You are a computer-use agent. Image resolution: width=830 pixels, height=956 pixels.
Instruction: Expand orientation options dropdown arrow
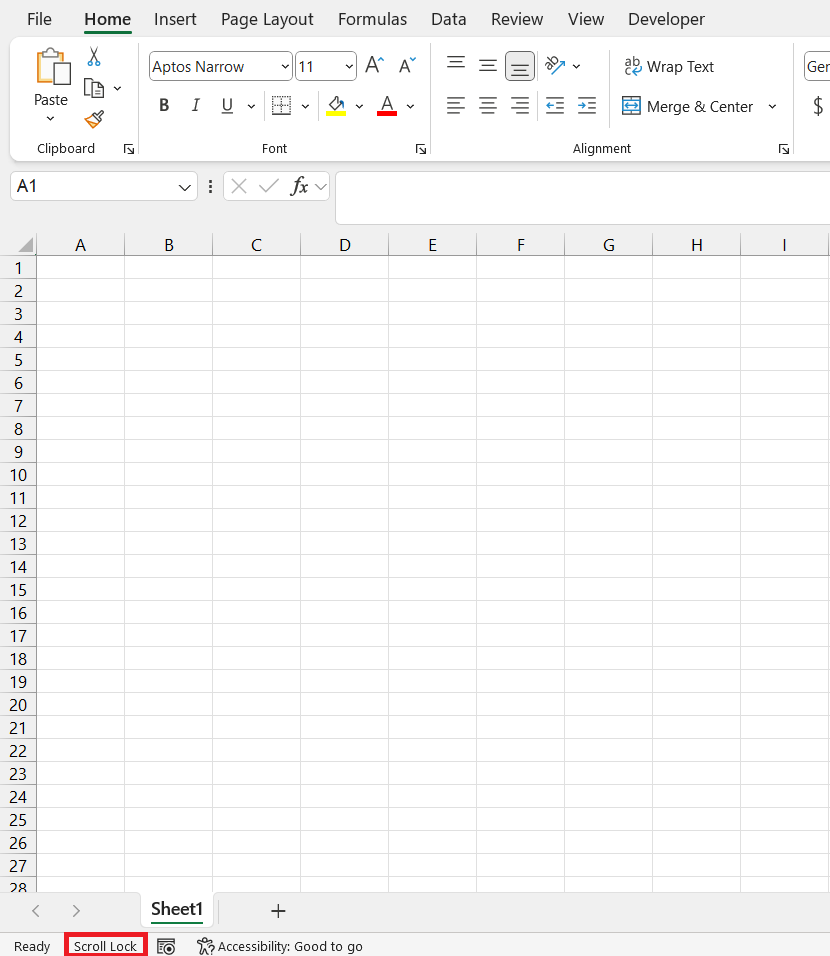(576, 66)
